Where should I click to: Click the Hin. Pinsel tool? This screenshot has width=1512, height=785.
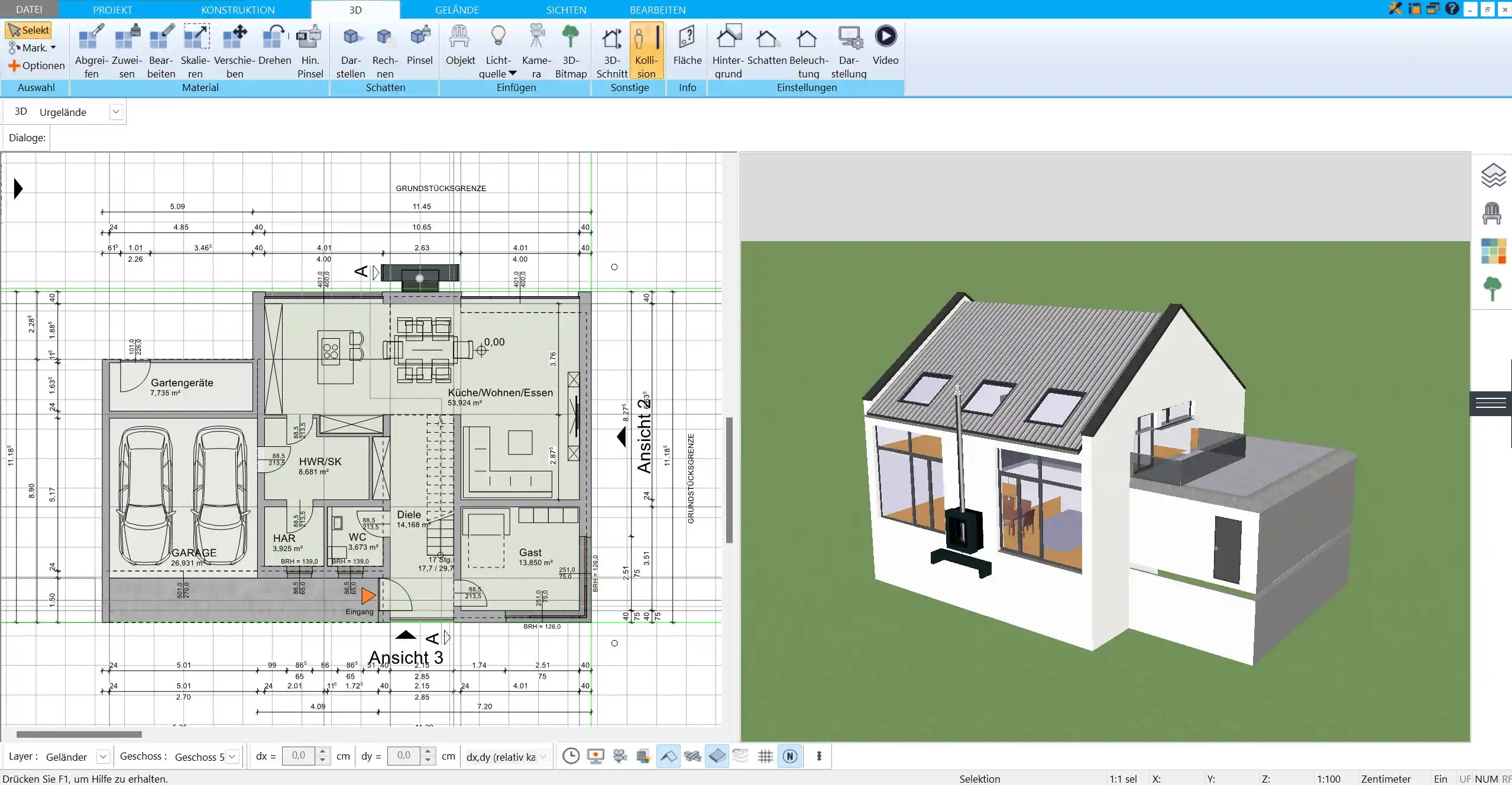coord(310,51)
